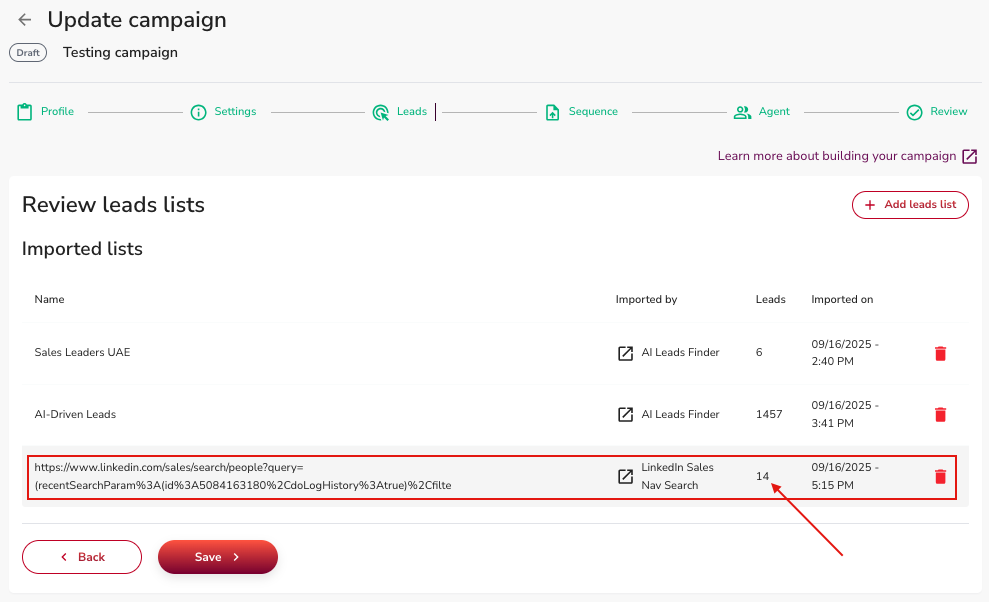Click the Agent people step icon
The width and height of the screenshot is (989, 602).
742,112
